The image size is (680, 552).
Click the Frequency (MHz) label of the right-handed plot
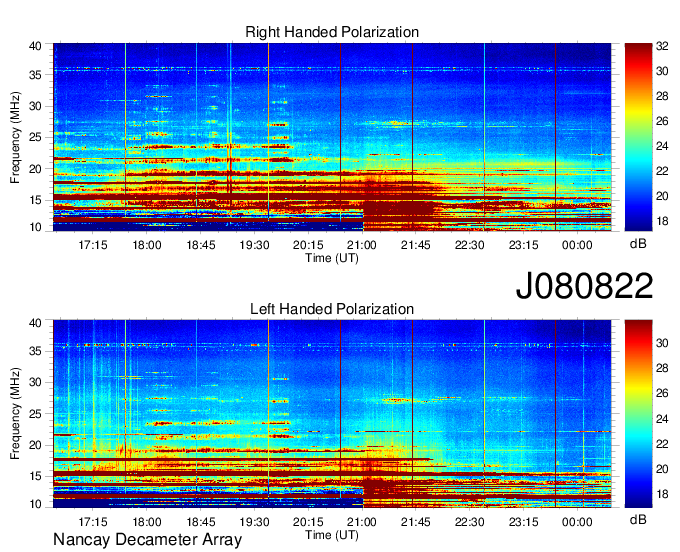click(x=15, y=137)
